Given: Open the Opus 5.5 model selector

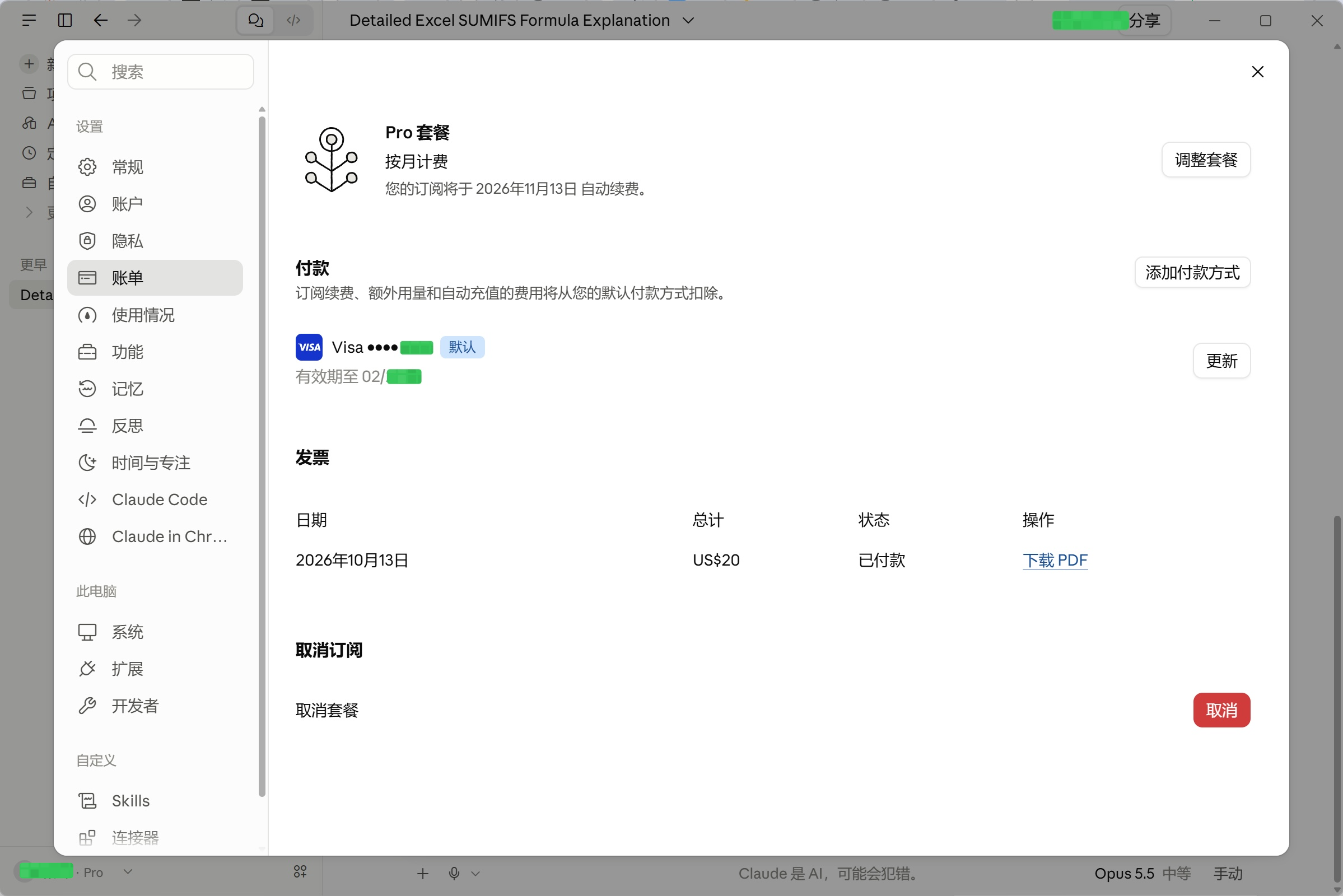Looking at the screenshot, I should (1143, 873).
